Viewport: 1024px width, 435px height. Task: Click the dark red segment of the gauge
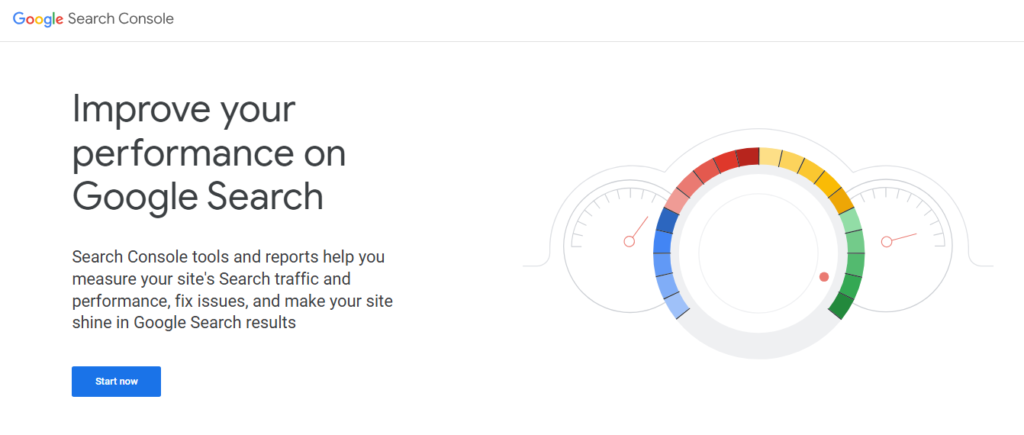748,157
